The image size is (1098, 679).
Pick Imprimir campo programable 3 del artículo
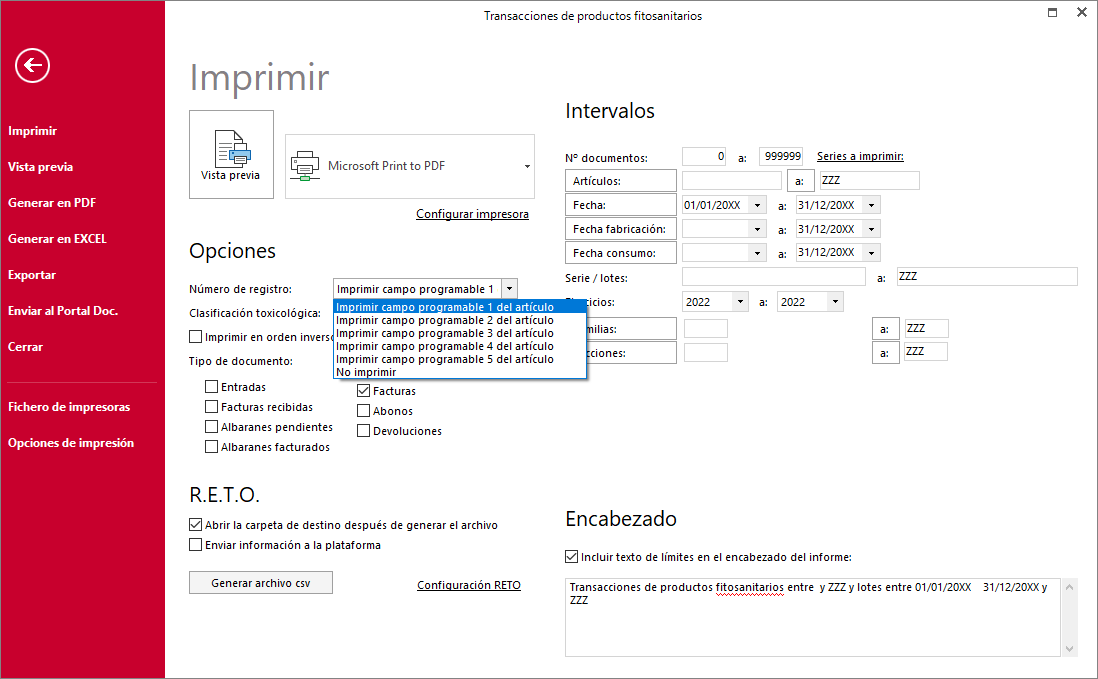460,333
